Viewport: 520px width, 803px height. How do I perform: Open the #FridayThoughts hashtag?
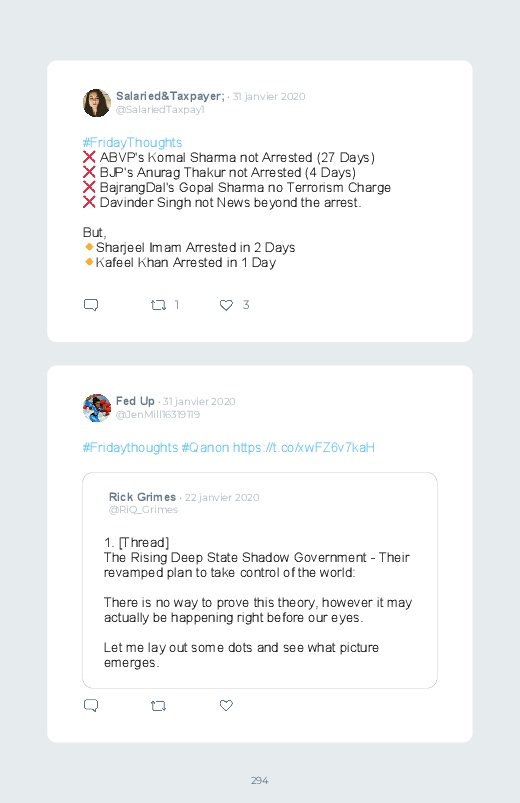pos(132,142)
